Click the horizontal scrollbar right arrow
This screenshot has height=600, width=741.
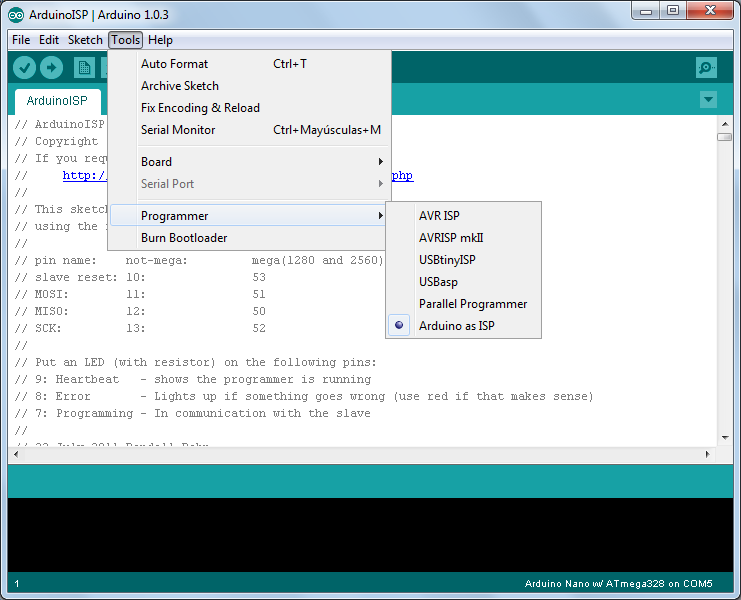(707, 454)
